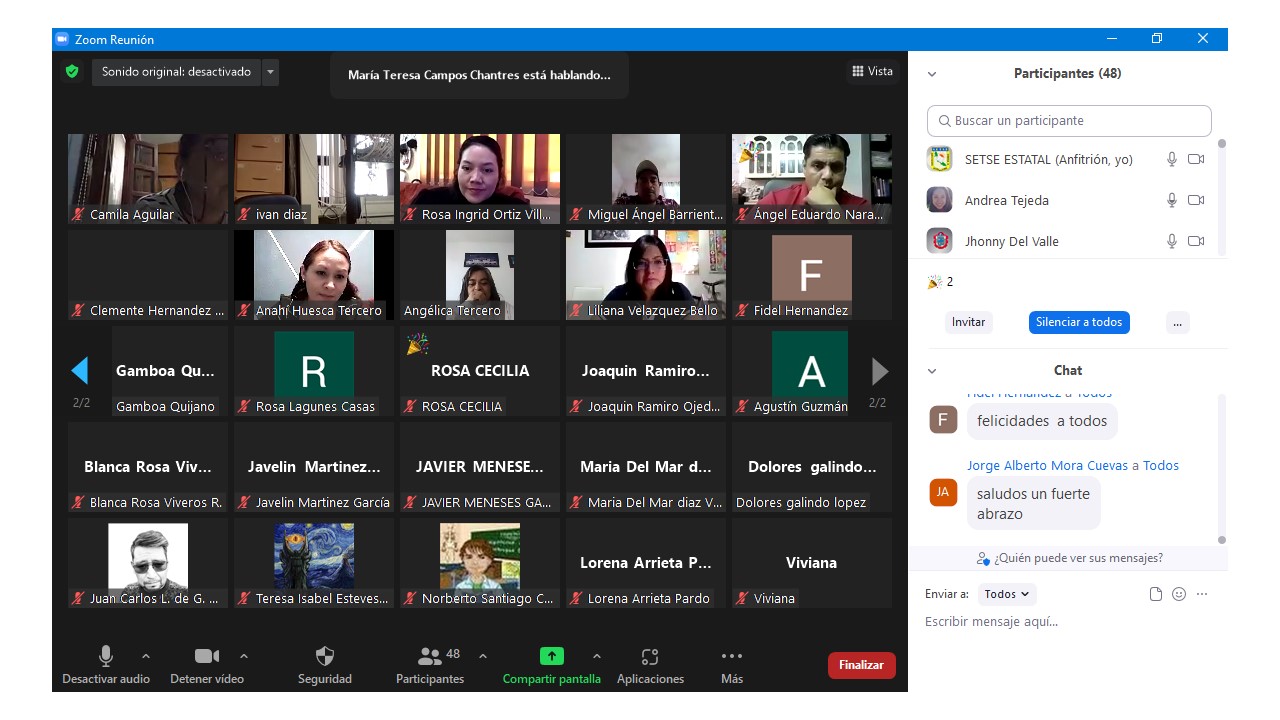Open the Enviar a Todos dropdown
Screen dimensions: 1280x720
coord(1007,594)
